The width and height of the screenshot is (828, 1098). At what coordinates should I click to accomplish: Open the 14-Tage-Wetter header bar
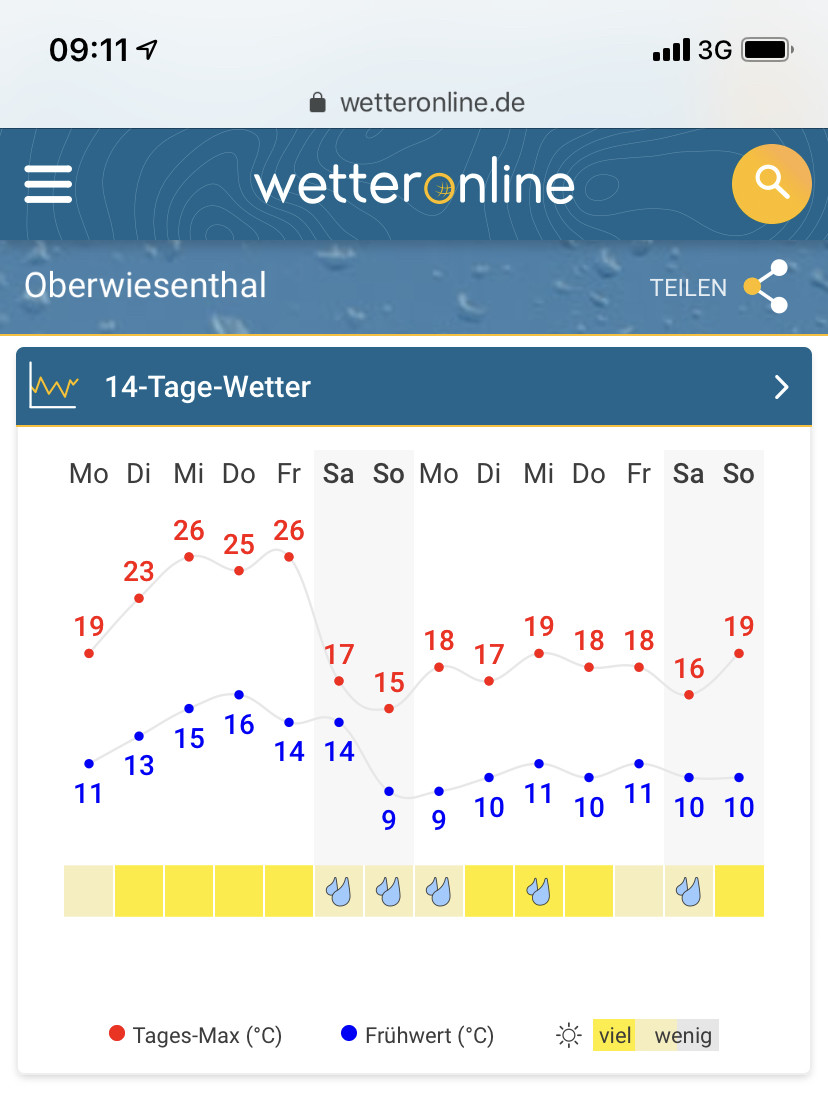click(x=414, y=387)
